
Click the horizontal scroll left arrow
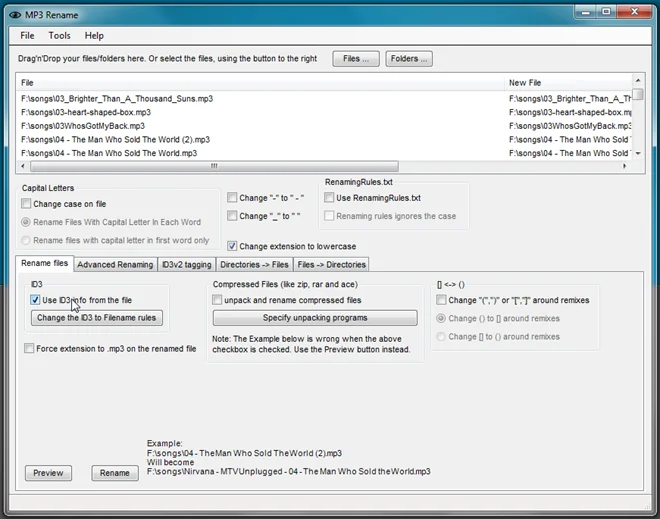(23, 166)
